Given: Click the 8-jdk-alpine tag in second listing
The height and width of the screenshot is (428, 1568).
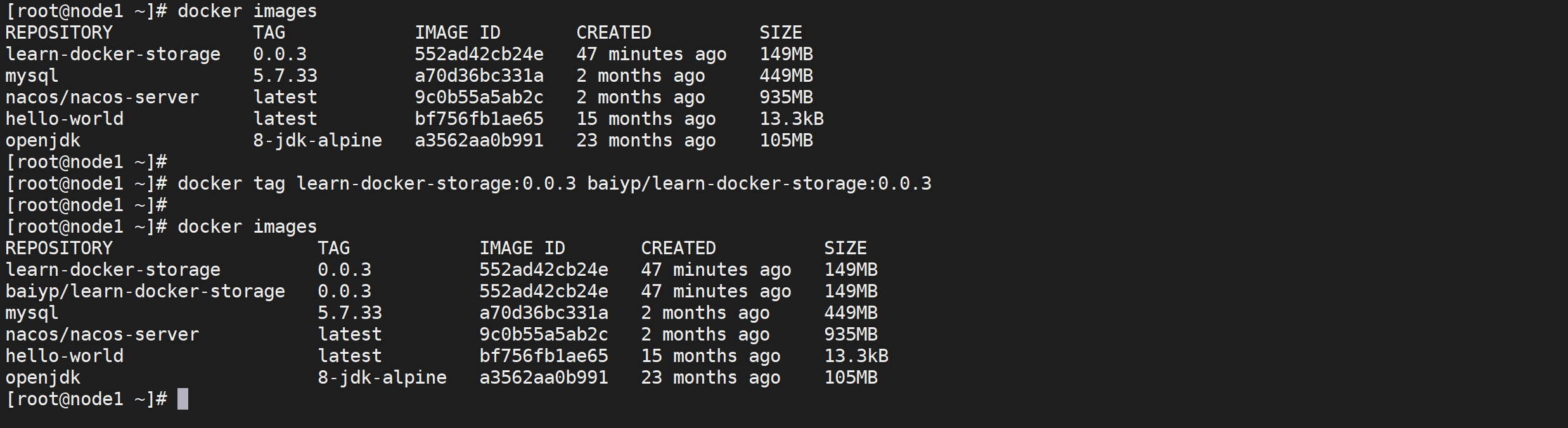Looking at the screenshot, I should click(x=382, y=378).
